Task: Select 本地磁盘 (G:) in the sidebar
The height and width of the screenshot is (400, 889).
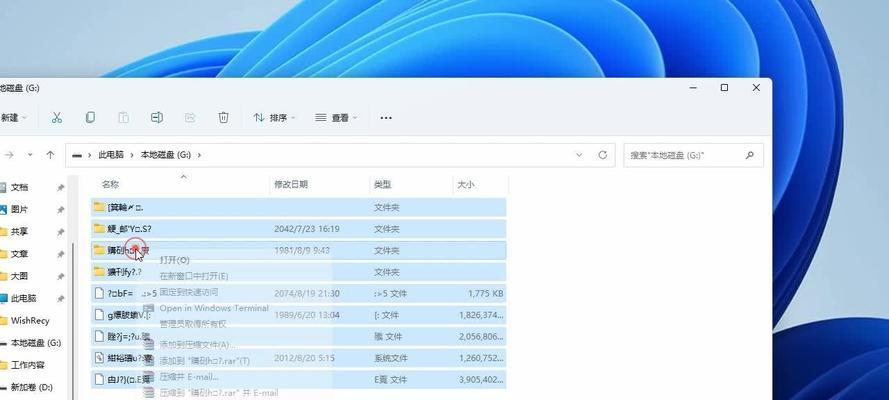Action: [36, 343]
